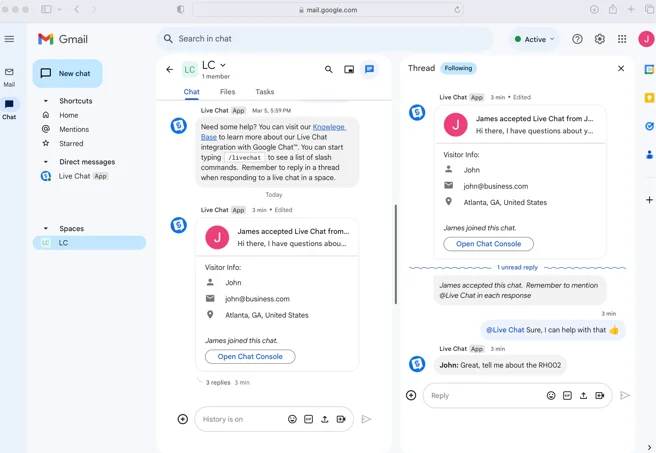Open the settings gear icon
Viewport: 656px width, 453px height.
pyautogui.click(x=600, y=39)
